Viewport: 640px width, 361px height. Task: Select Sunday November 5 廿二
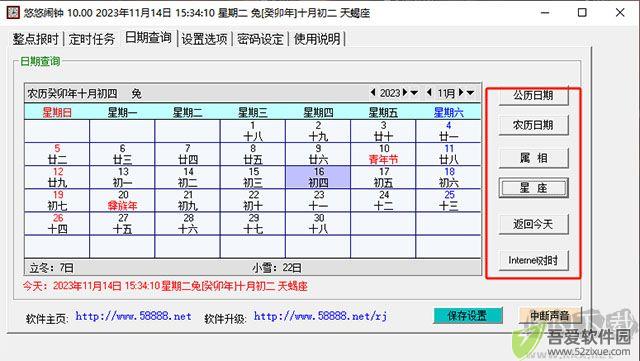57,154
